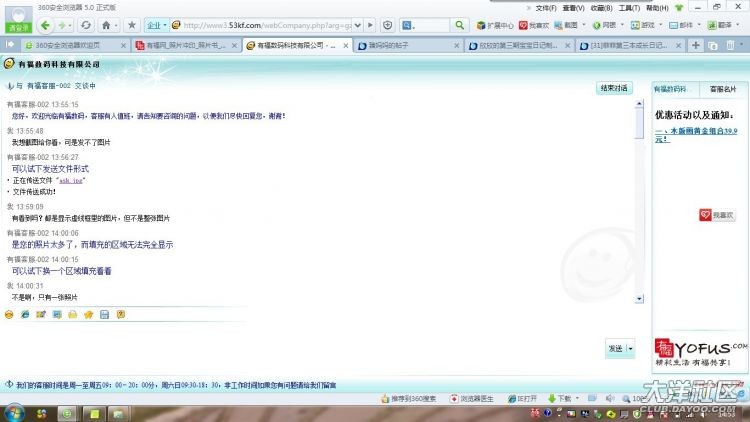750x422 pixels.
Task: Click the printer icon in chat toolbar
Action: pyautogui.click(x=73, y=314)
